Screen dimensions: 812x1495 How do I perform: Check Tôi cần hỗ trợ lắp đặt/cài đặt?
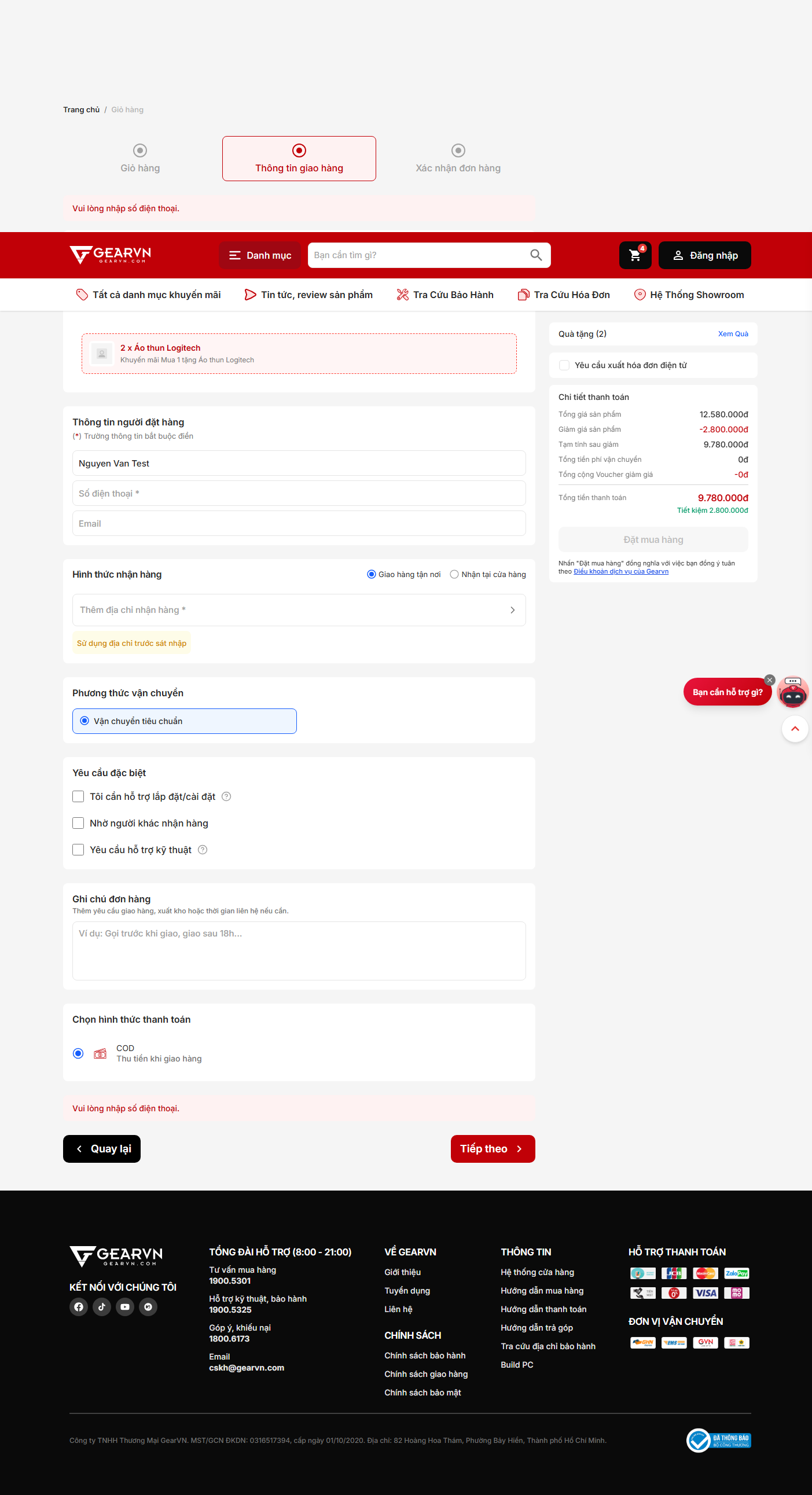point(78,797)
